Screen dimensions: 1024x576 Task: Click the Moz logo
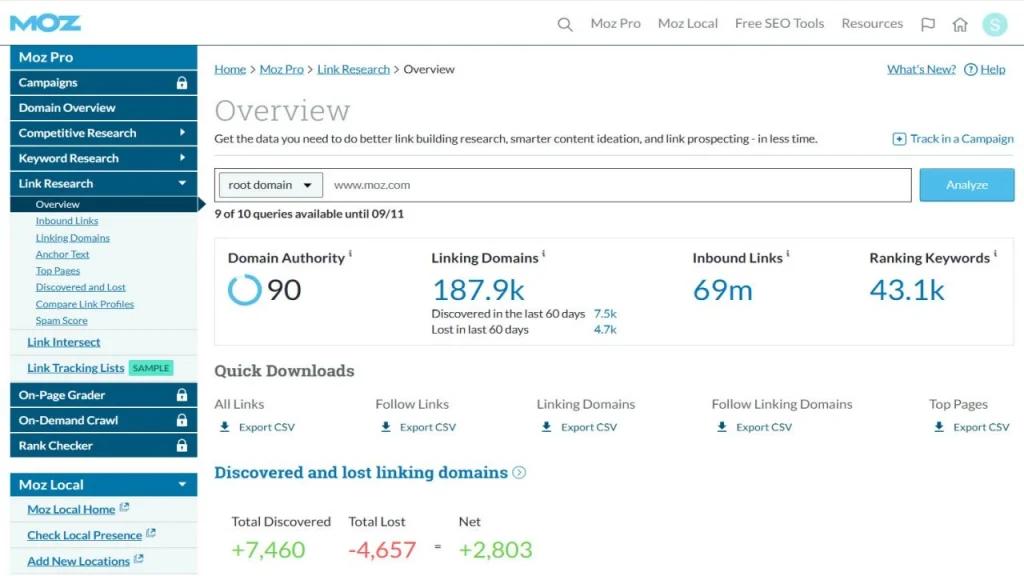click(x=46, y=23)
